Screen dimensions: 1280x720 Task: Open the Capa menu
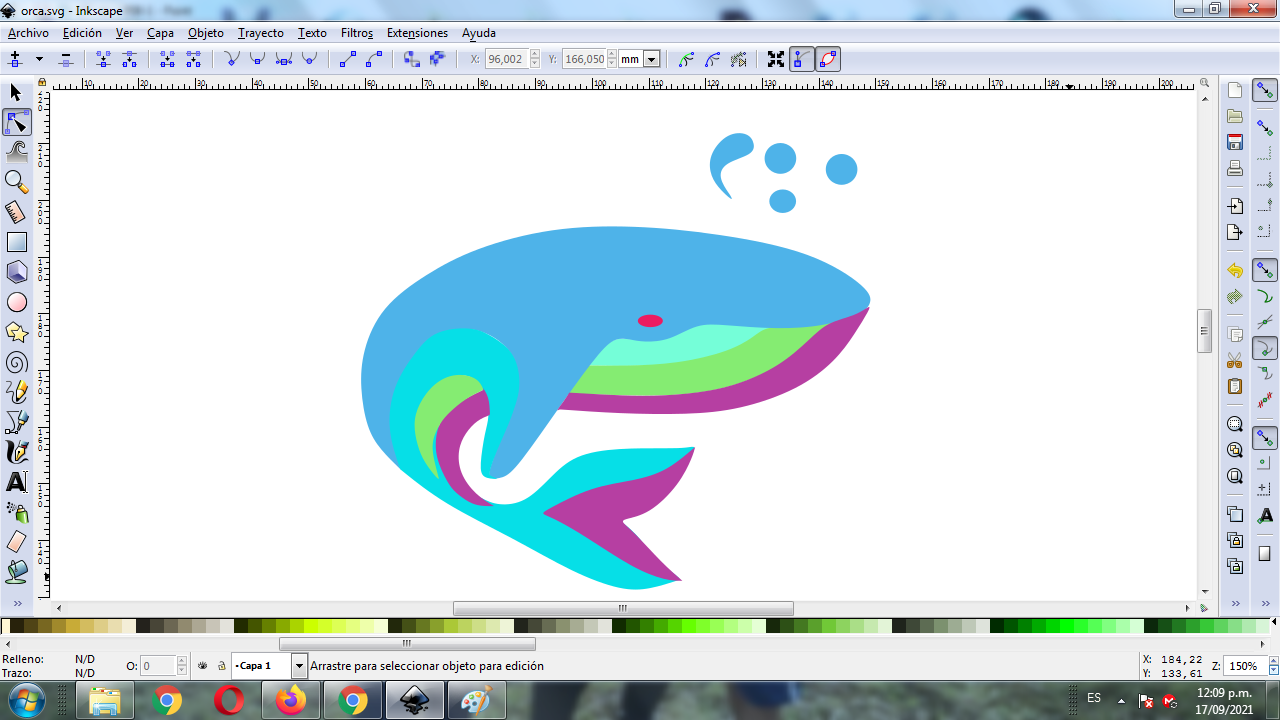(160, 33)
